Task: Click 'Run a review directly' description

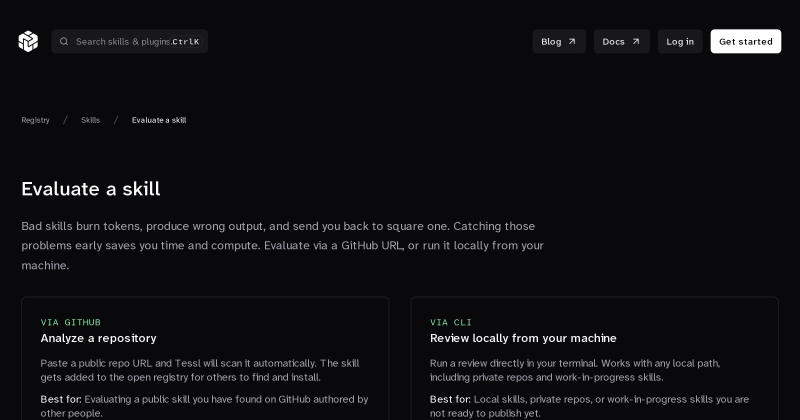Action: [x=575, y=370]
